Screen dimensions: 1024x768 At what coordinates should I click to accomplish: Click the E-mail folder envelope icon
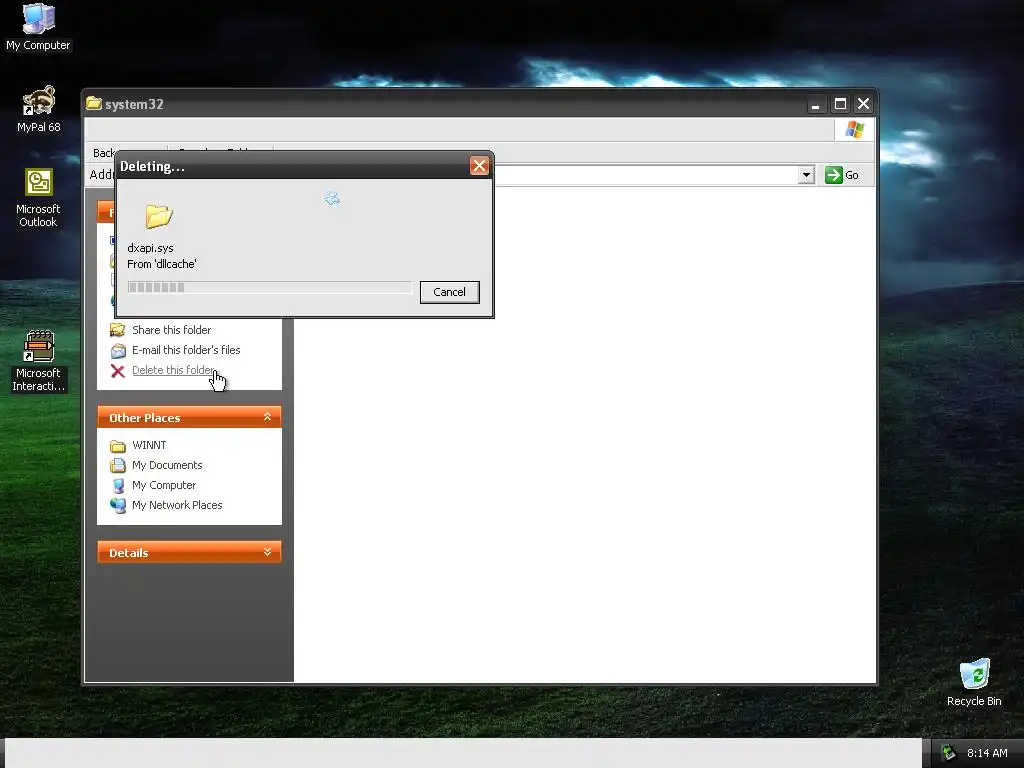click(118, 351)
